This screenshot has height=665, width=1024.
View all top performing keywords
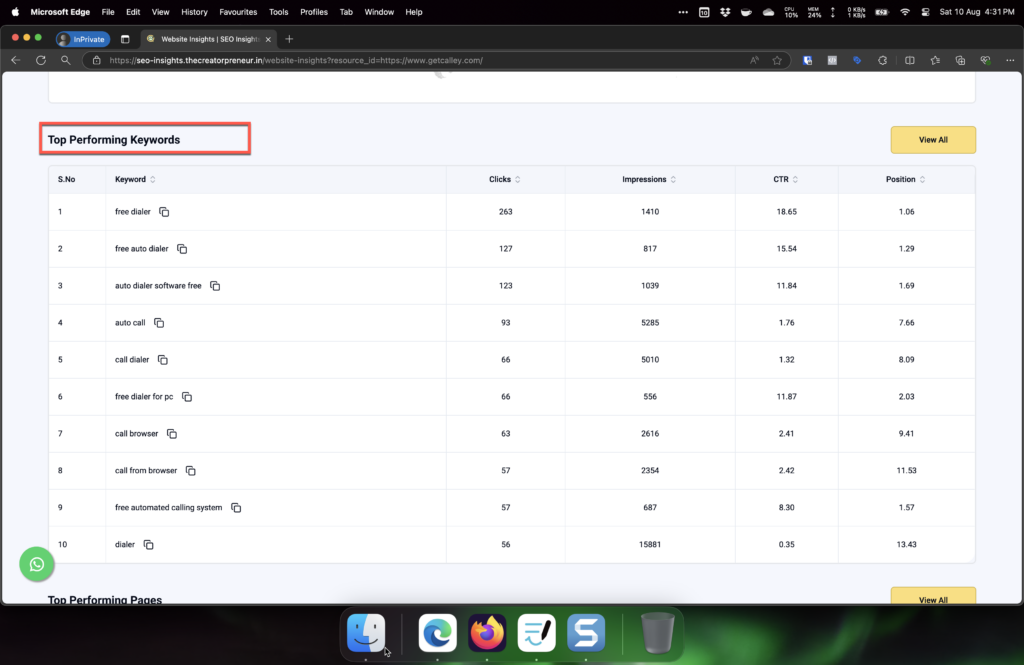pos(933,140)
